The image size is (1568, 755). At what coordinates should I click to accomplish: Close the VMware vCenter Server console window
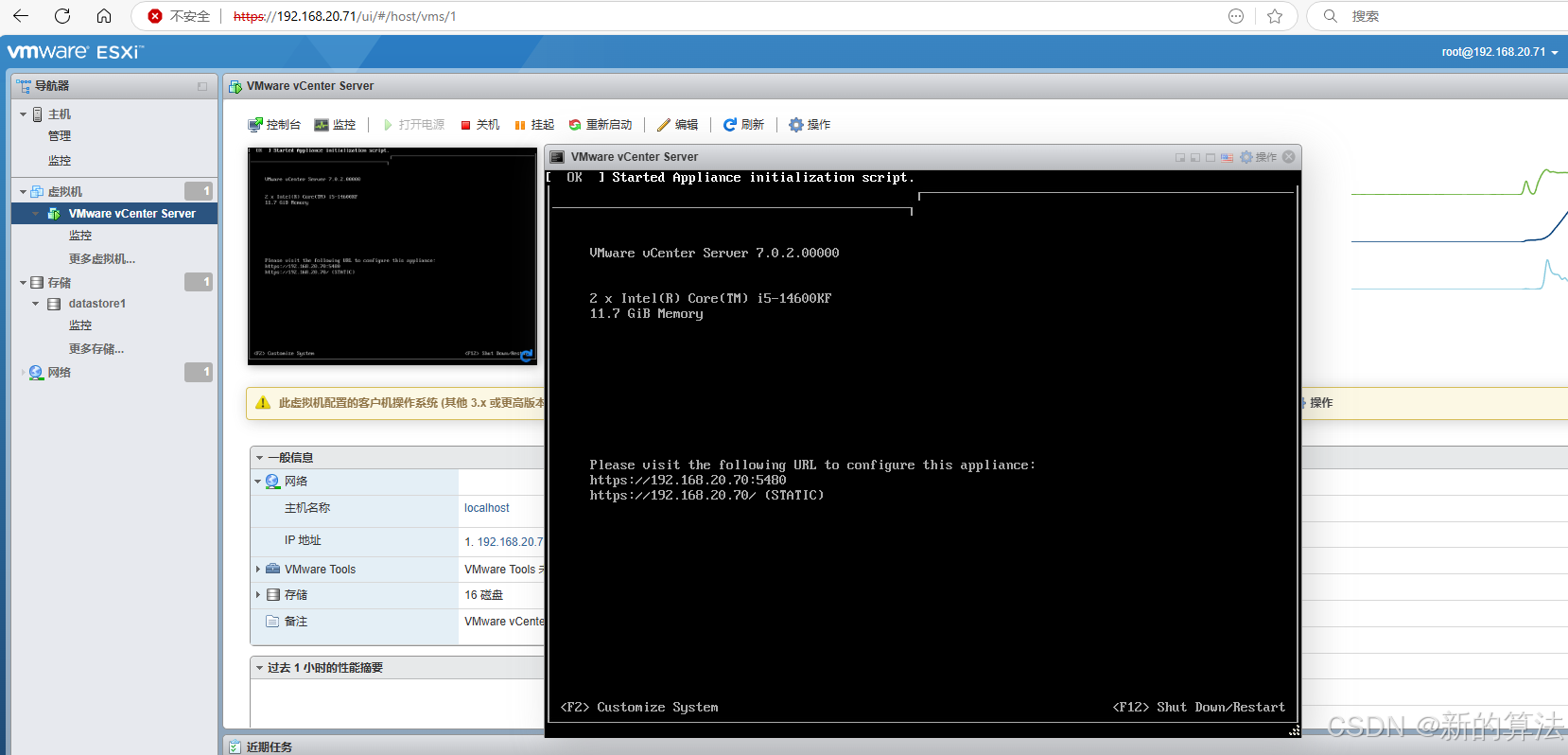tap(1289, 157)
